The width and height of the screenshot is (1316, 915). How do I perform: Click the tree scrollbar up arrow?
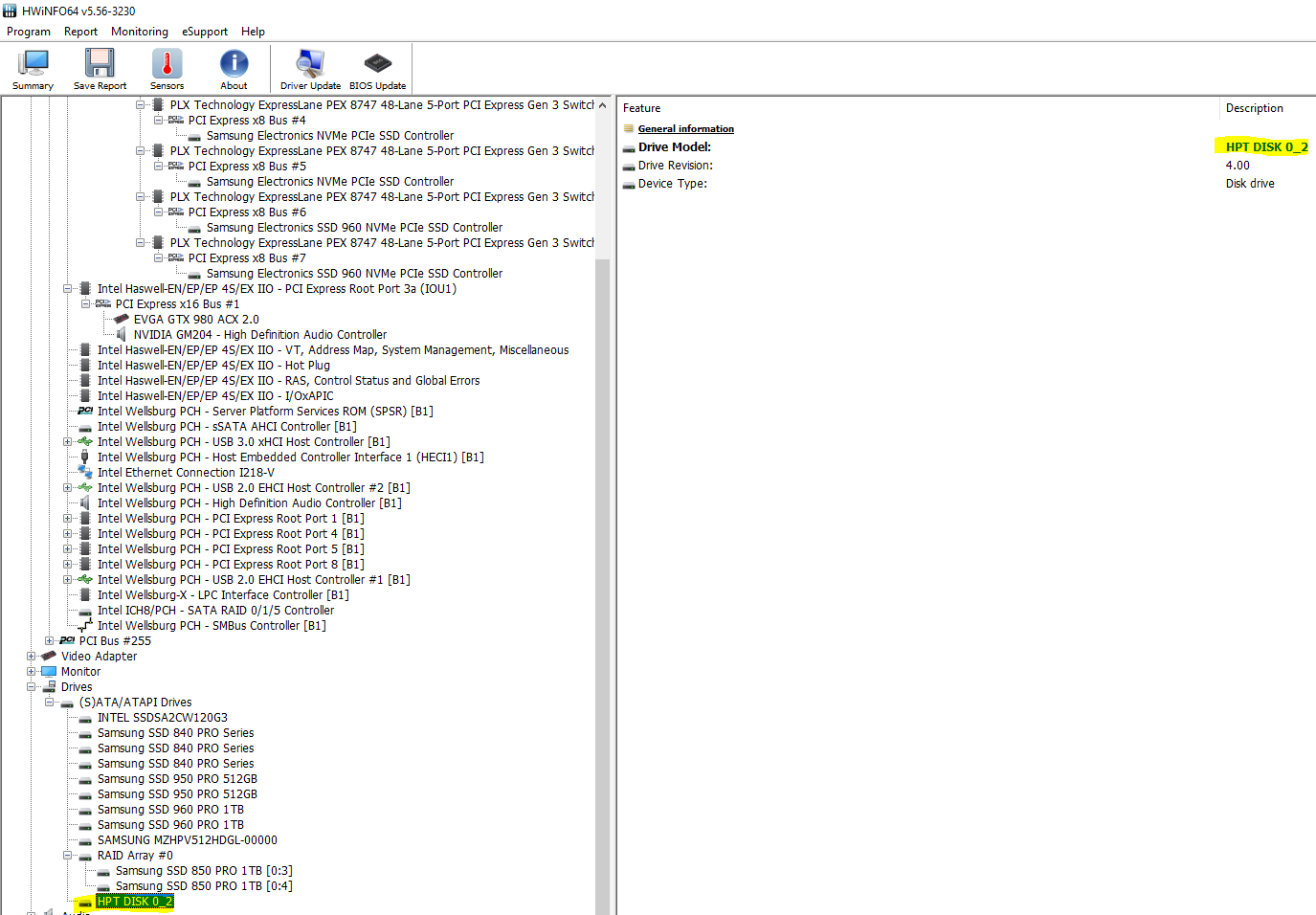(x=602, y=105)
